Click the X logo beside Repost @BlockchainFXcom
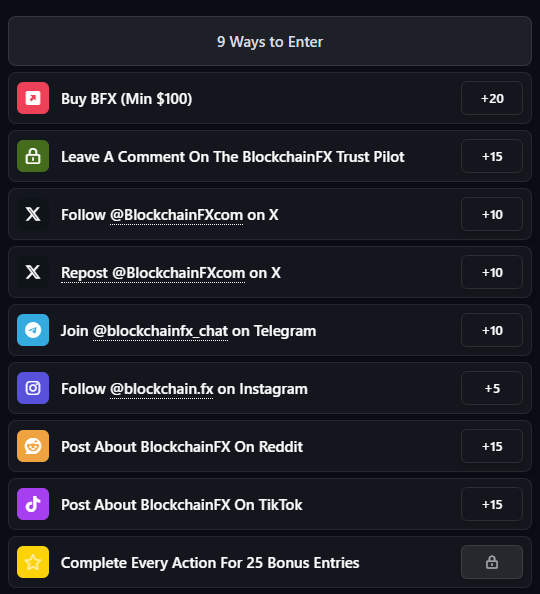The image size is (540, 594). (x=33, y=272)
